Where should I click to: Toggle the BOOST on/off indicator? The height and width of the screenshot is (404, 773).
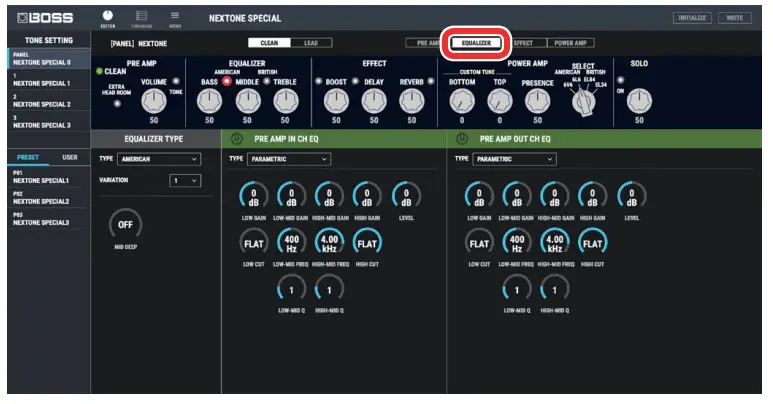point(318,81)
